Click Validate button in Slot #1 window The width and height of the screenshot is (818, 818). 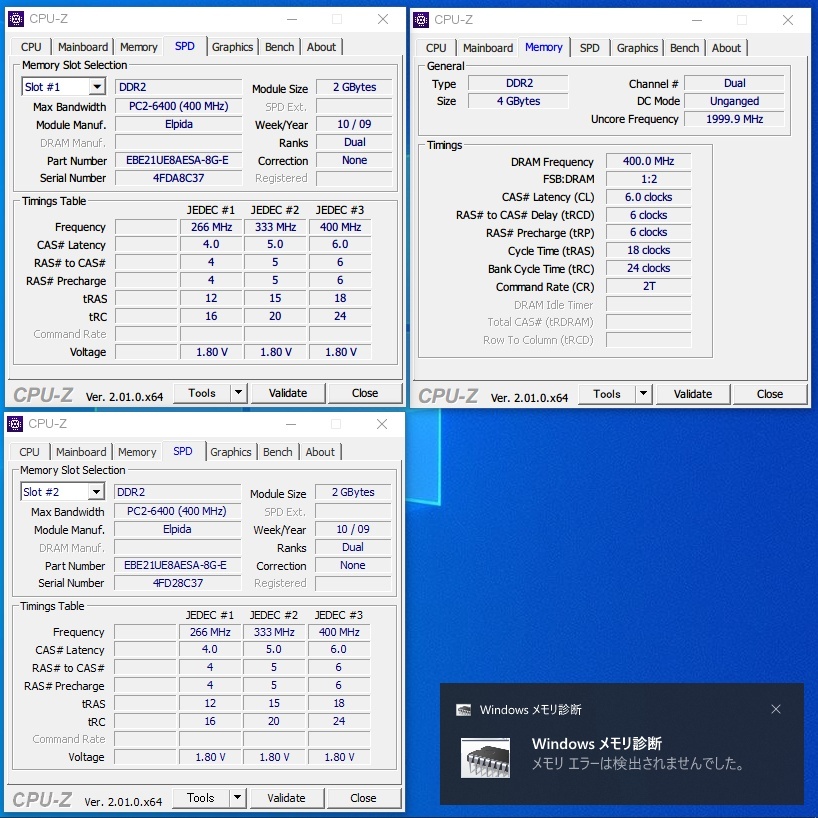click(x=288, y=393)
